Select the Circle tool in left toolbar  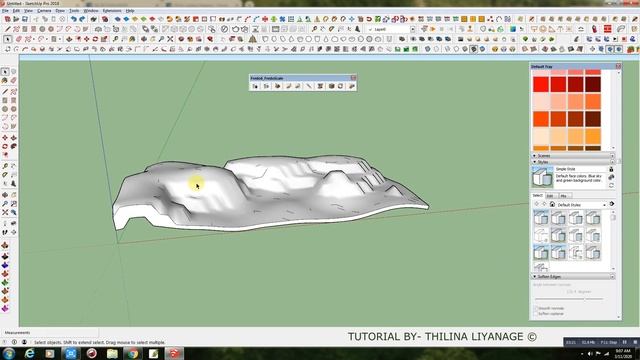point(5,109)
